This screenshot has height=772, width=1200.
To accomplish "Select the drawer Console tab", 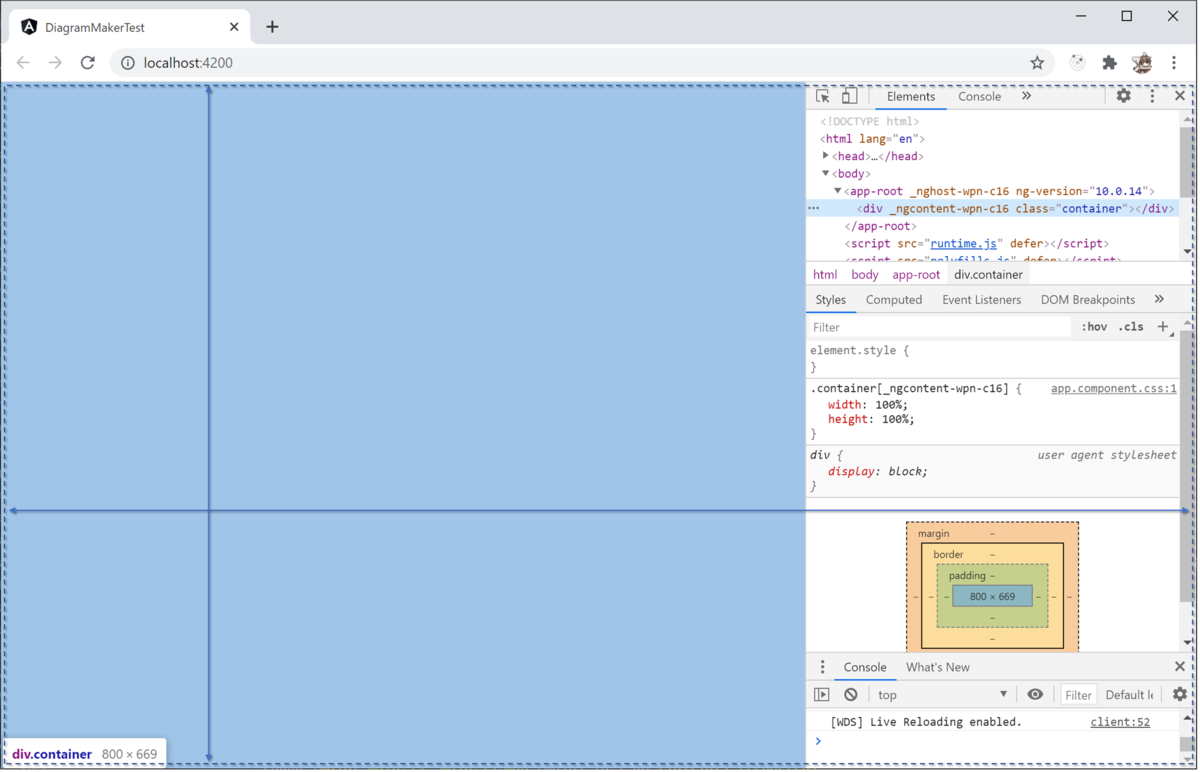I will click(865, 667).
